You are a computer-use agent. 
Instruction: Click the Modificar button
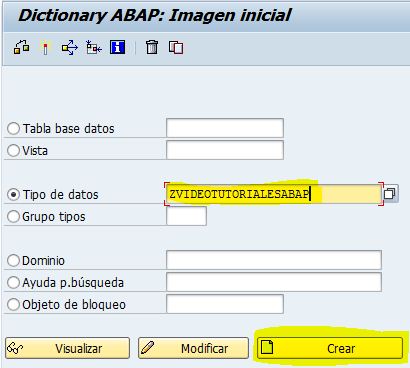click(x=193, y=348)
